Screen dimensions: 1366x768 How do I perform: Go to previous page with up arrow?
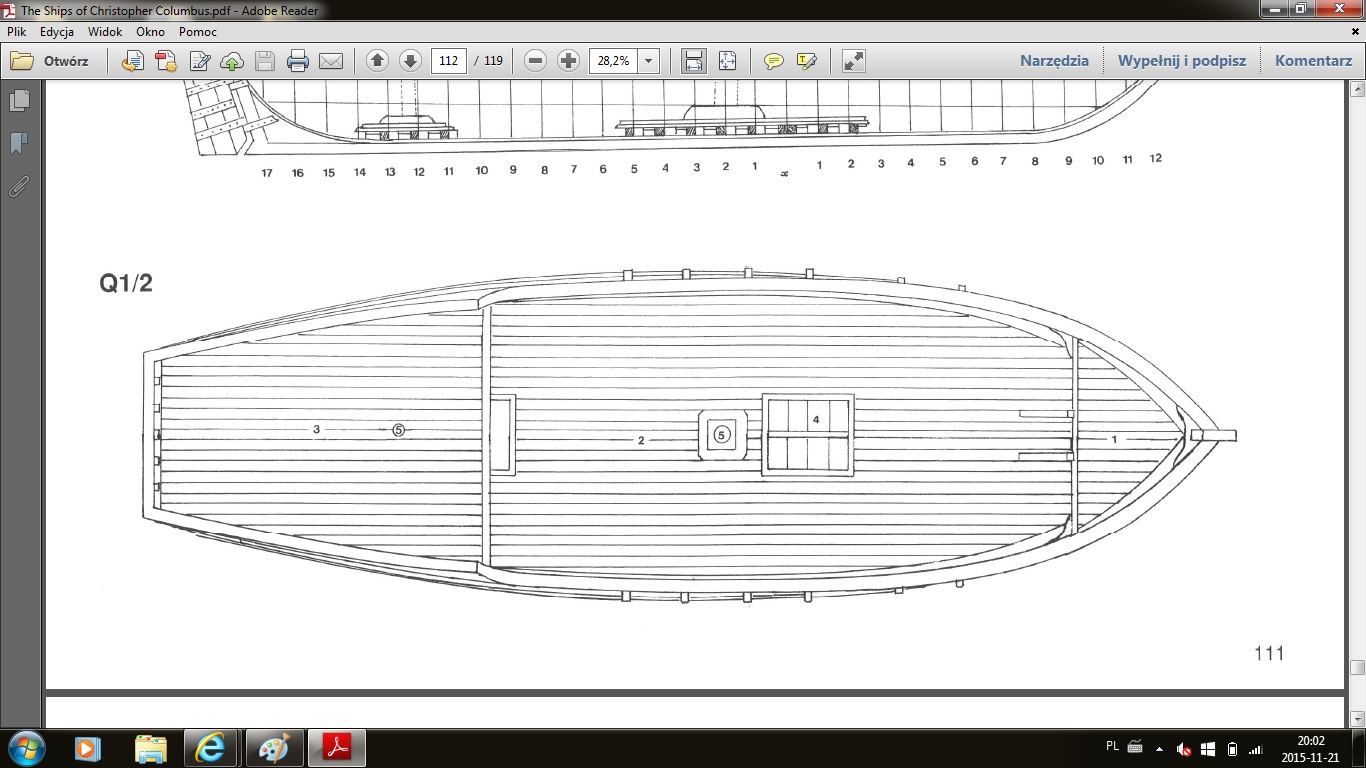pos(377,61)
